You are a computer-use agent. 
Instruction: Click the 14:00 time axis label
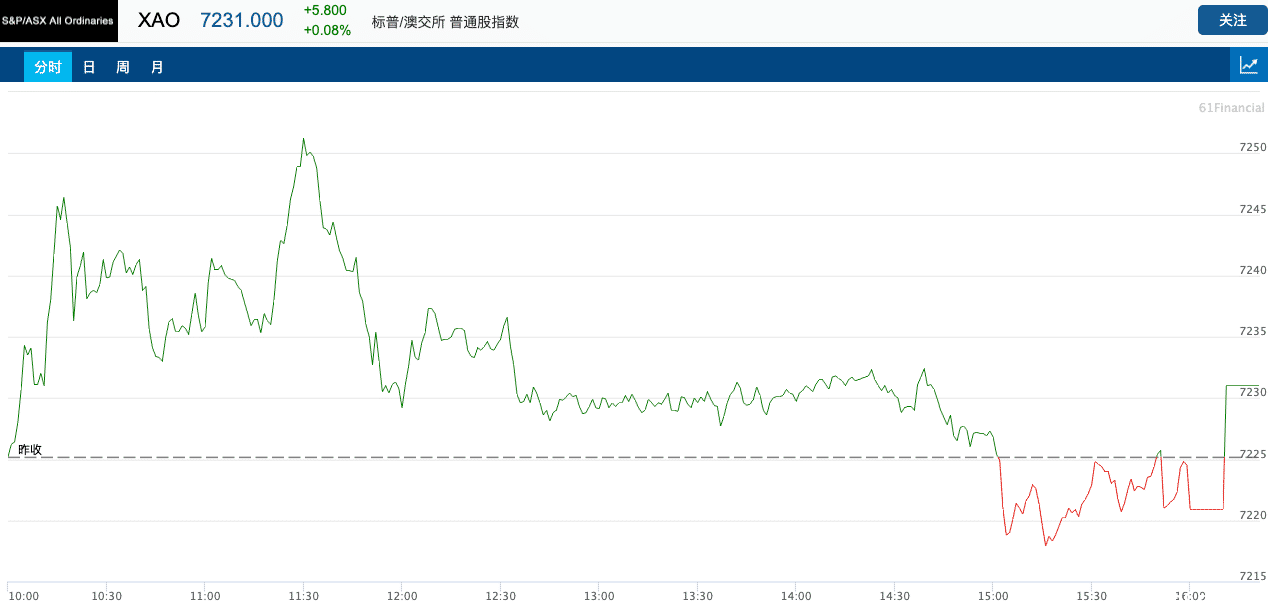(x=796, y=596)
